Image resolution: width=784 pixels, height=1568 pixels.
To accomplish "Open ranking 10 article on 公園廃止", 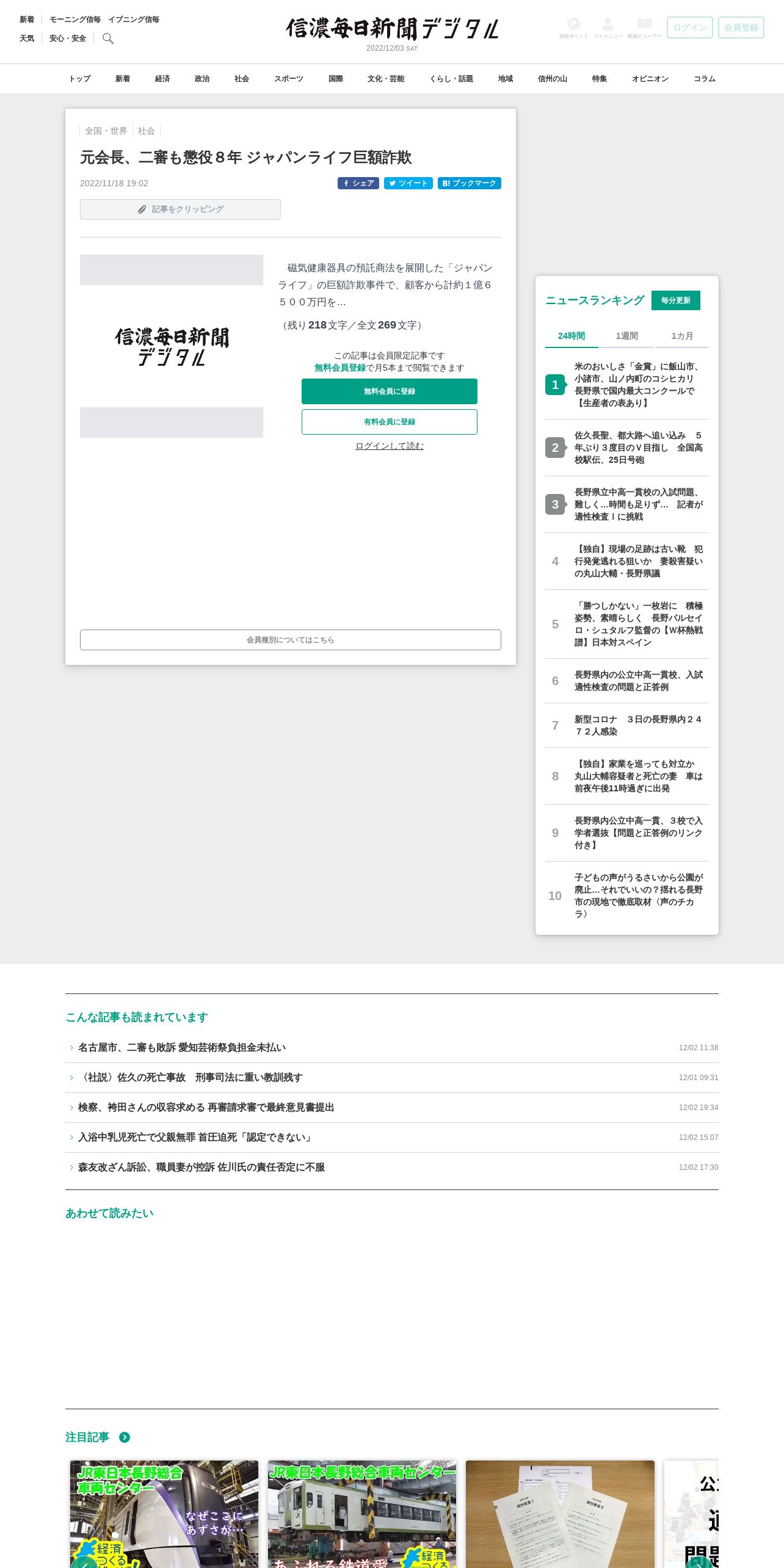I will tap(627, 896).
